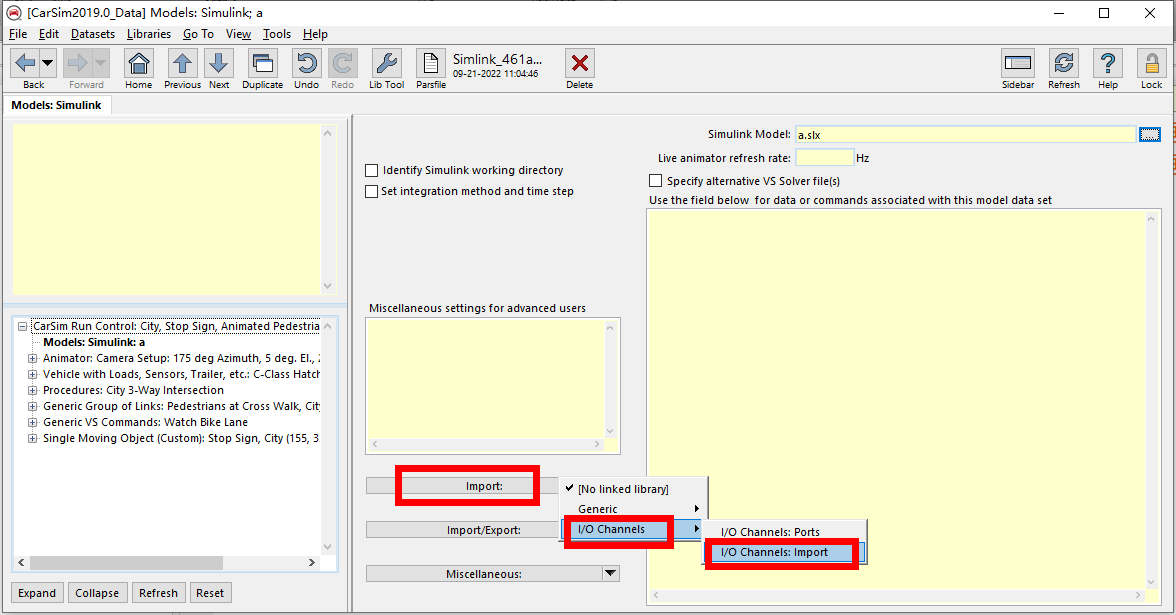Expand Animator: Camera Setup tree node
This screenshot has height=615, width=1176.
(32, 358)
